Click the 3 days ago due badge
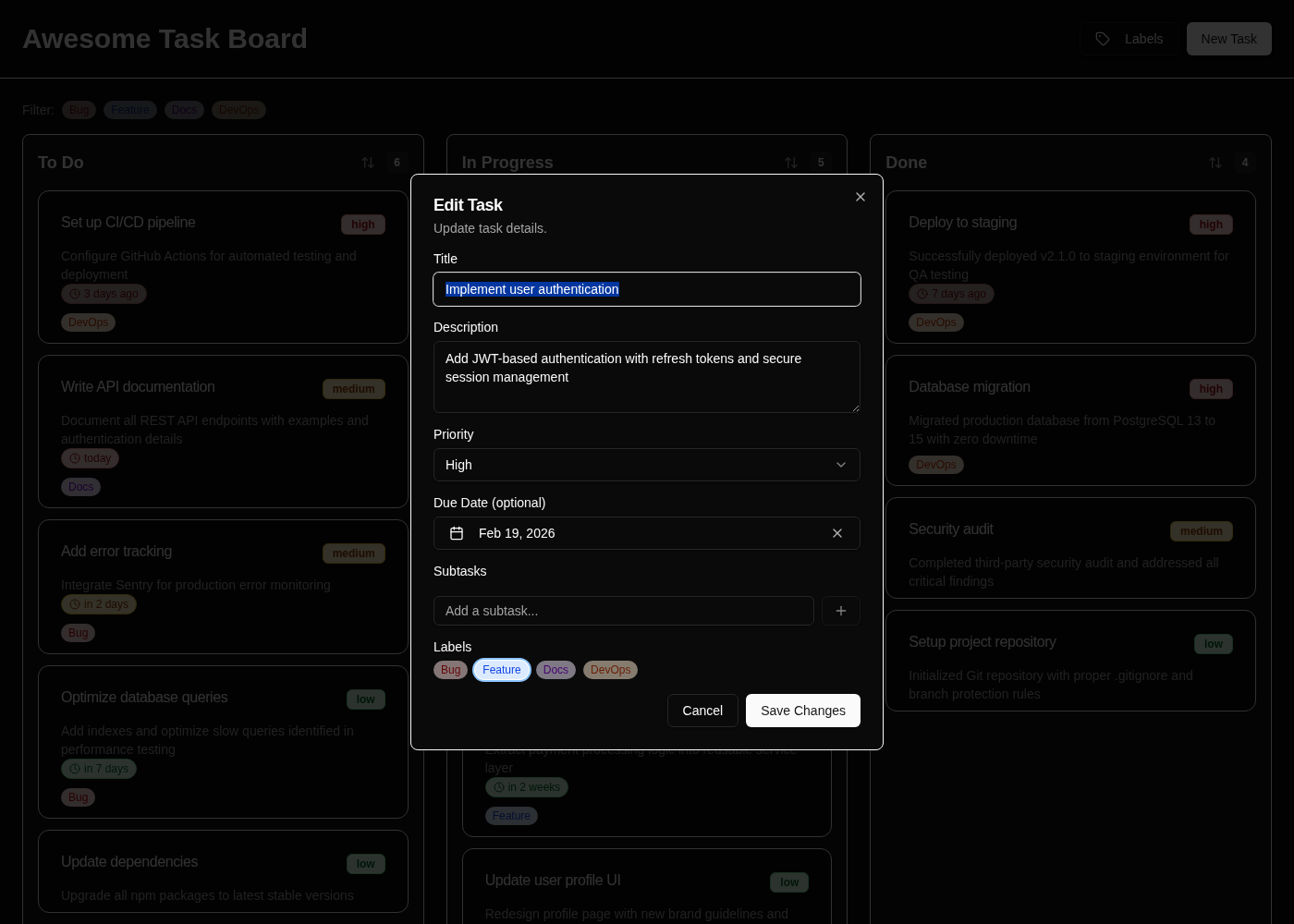The height and width of the screenshot is (924, 1294). pyautogui.click(x=104, y=294)
